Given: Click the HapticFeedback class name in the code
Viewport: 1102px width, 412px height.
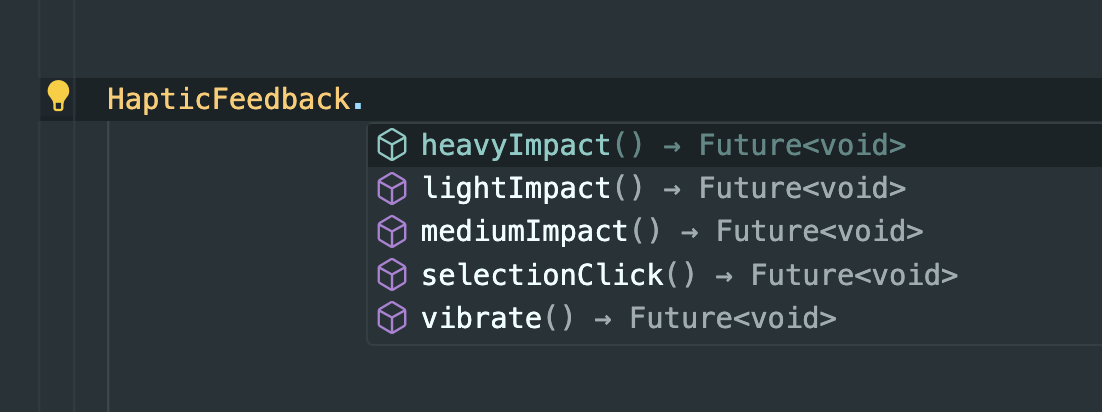Looking at the screenshot, I should 228,99.
